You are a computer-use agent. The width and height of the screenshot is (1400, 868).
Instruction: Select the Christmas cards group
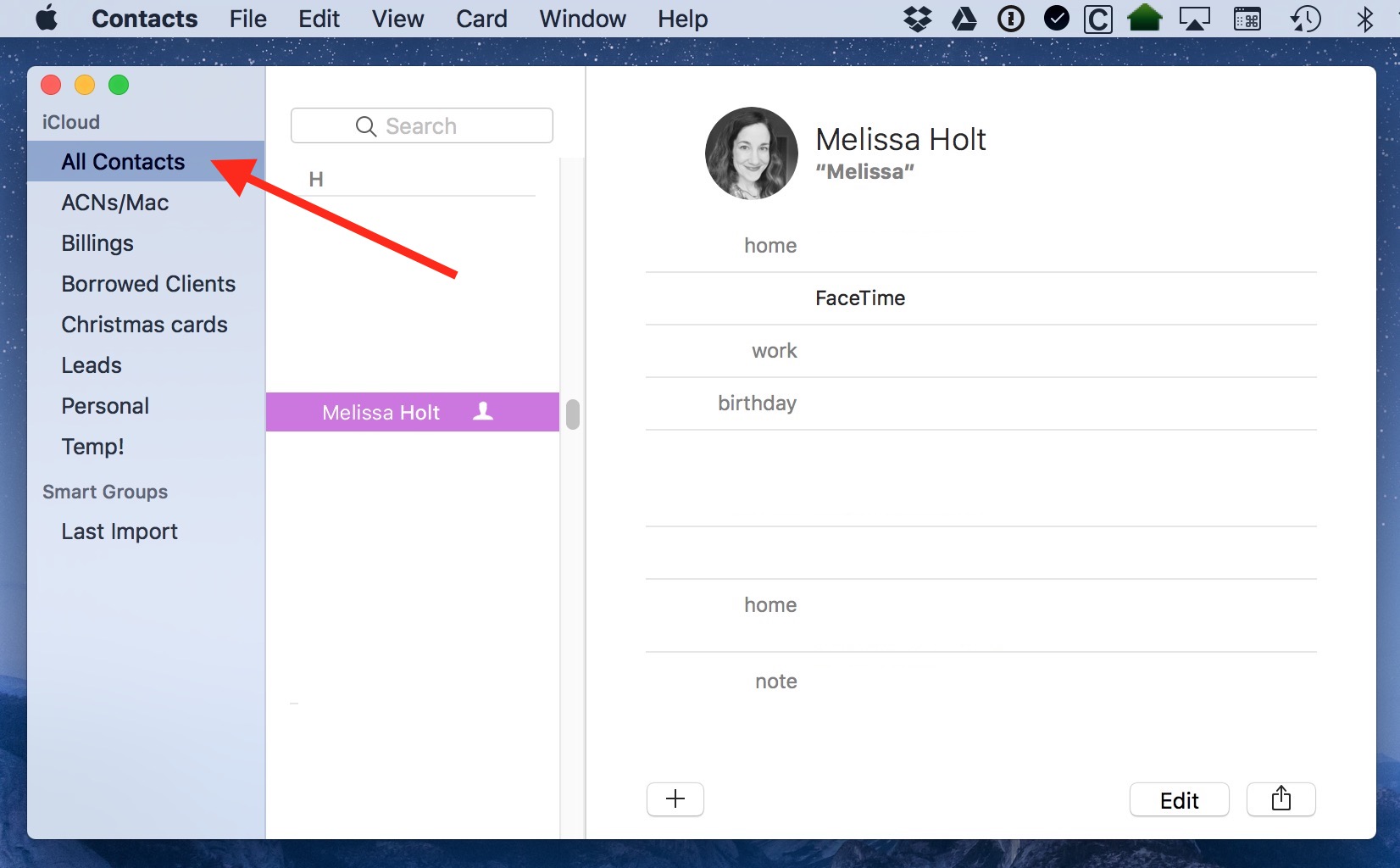tap(146, 325)
